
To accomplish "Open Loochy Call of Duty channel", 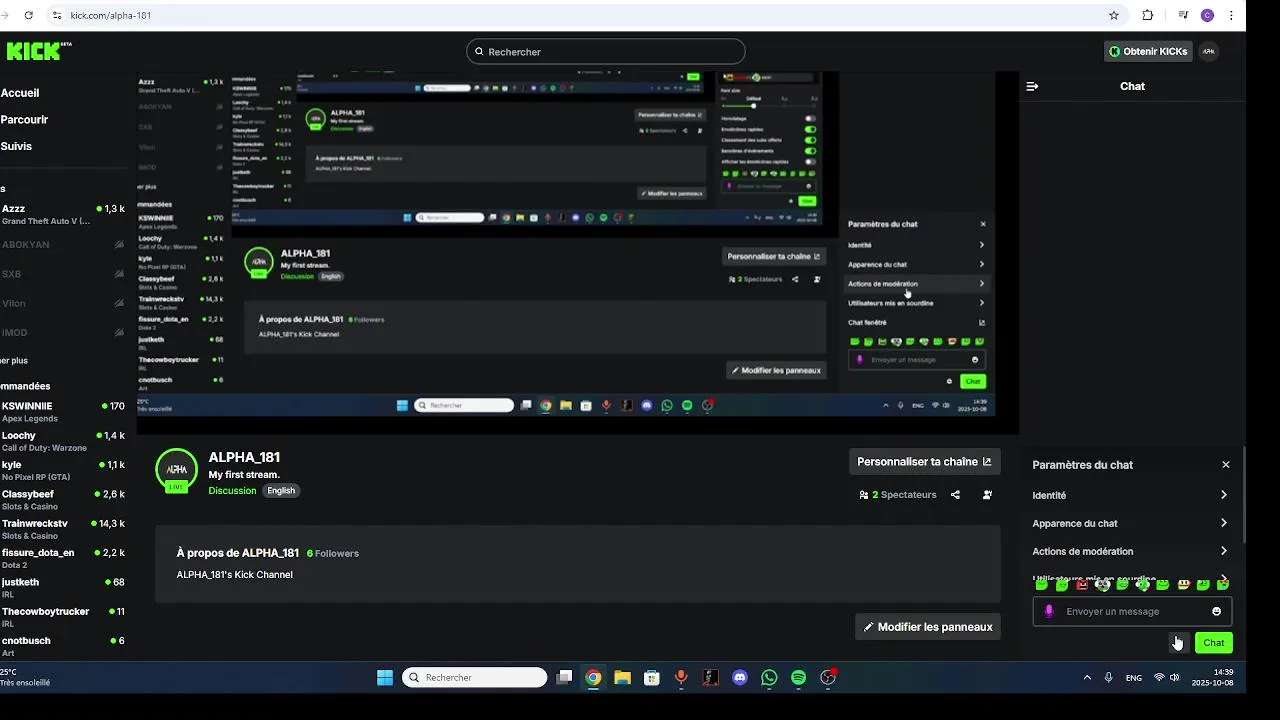I will pyautogui.click(x=62, y=441).
